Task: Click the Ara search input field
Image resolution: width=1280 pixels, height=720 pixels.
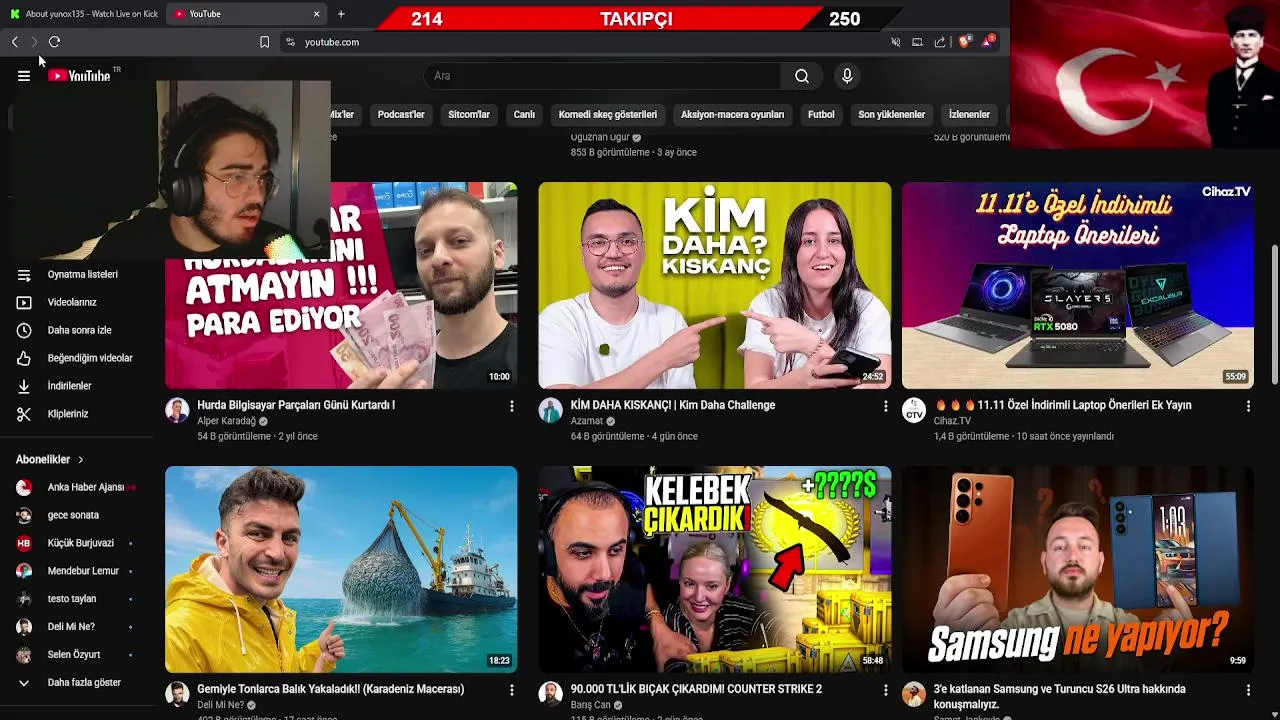Action: point(602,76)
